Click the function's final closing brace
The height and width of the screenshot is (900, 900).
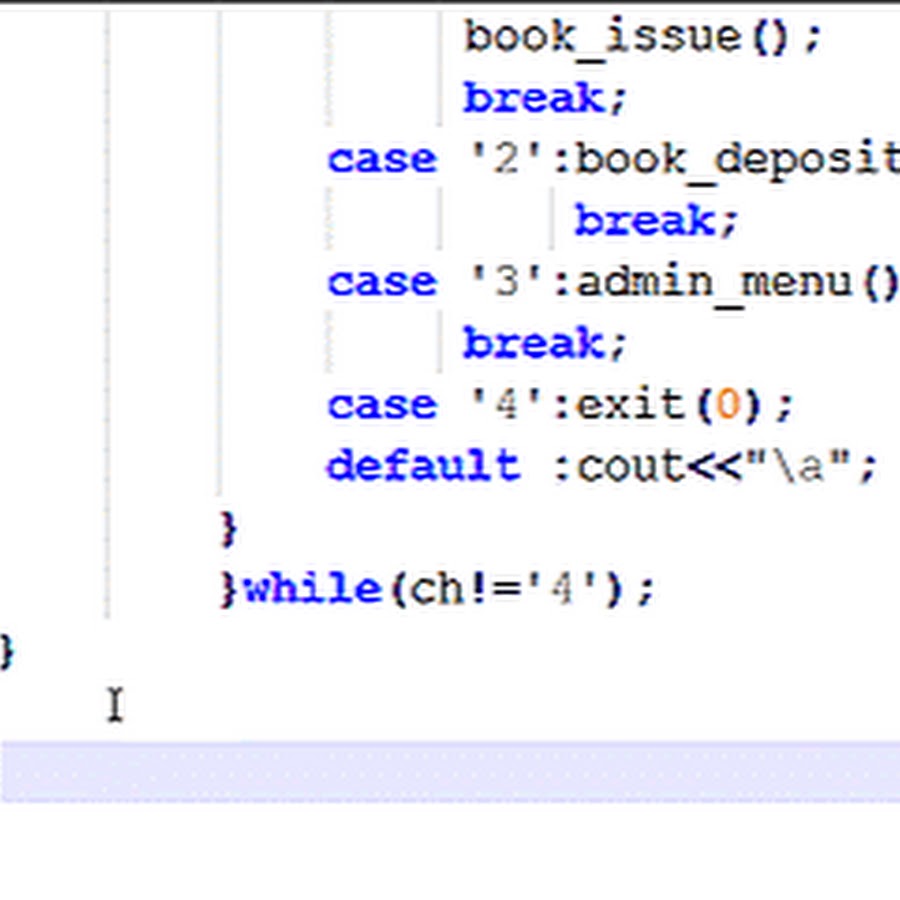(x=7, y=652)
